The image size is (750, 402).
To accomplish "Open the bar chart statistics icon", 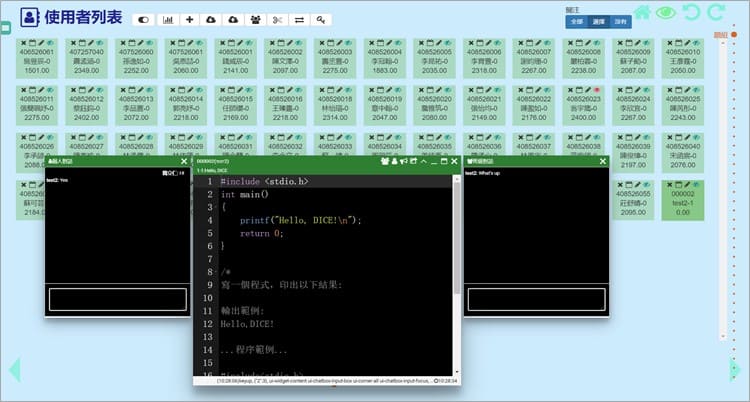I will (x=167, y=19).
